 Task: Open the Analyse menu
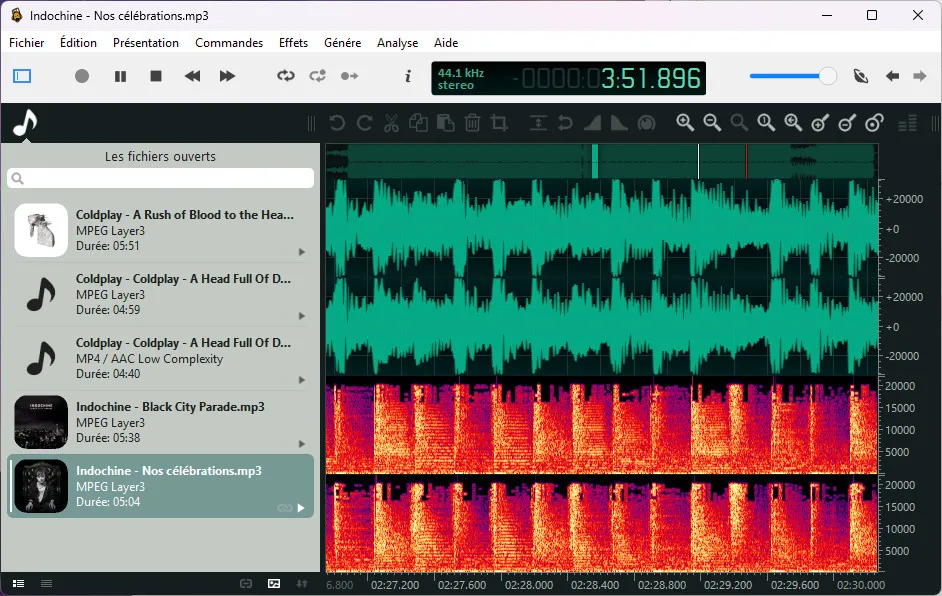(397, 43)
